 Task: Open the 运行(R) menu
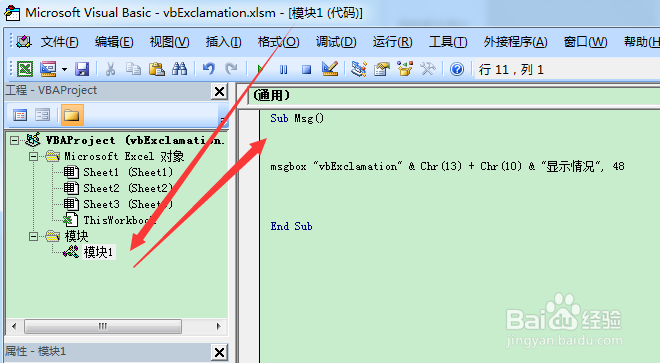tap(392, 42)
